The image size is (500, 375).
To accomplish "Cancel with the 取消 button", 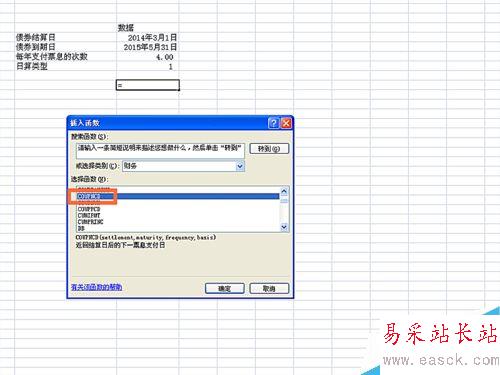I will (269, 288).
